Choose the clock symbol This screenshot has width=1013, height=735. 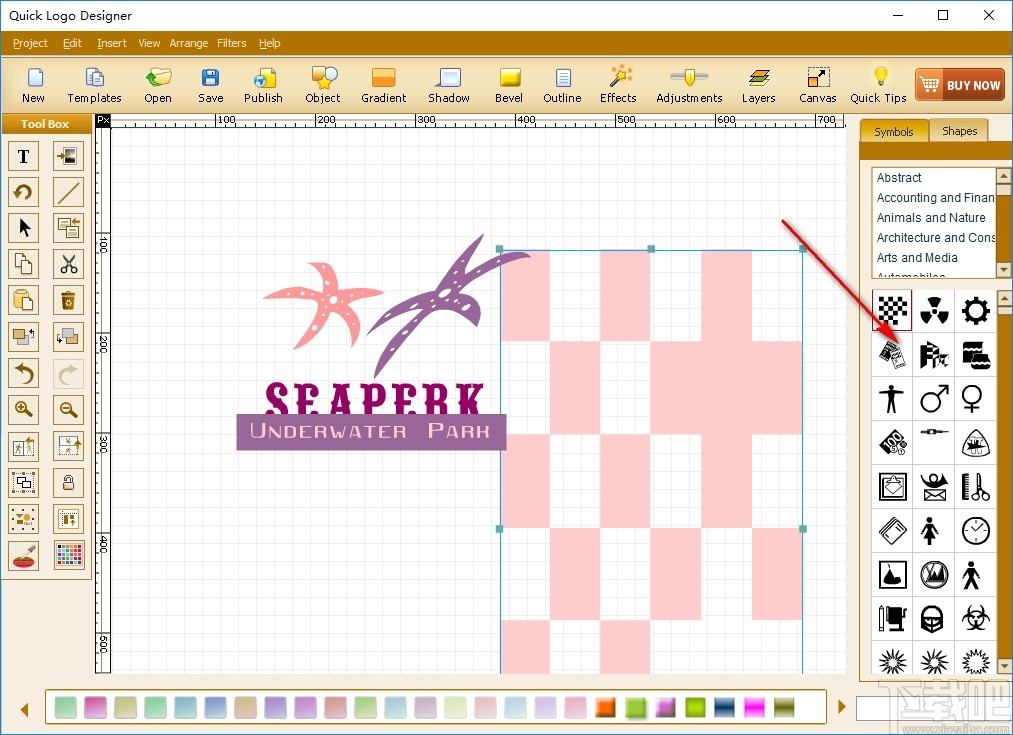[x=976, y=530]
